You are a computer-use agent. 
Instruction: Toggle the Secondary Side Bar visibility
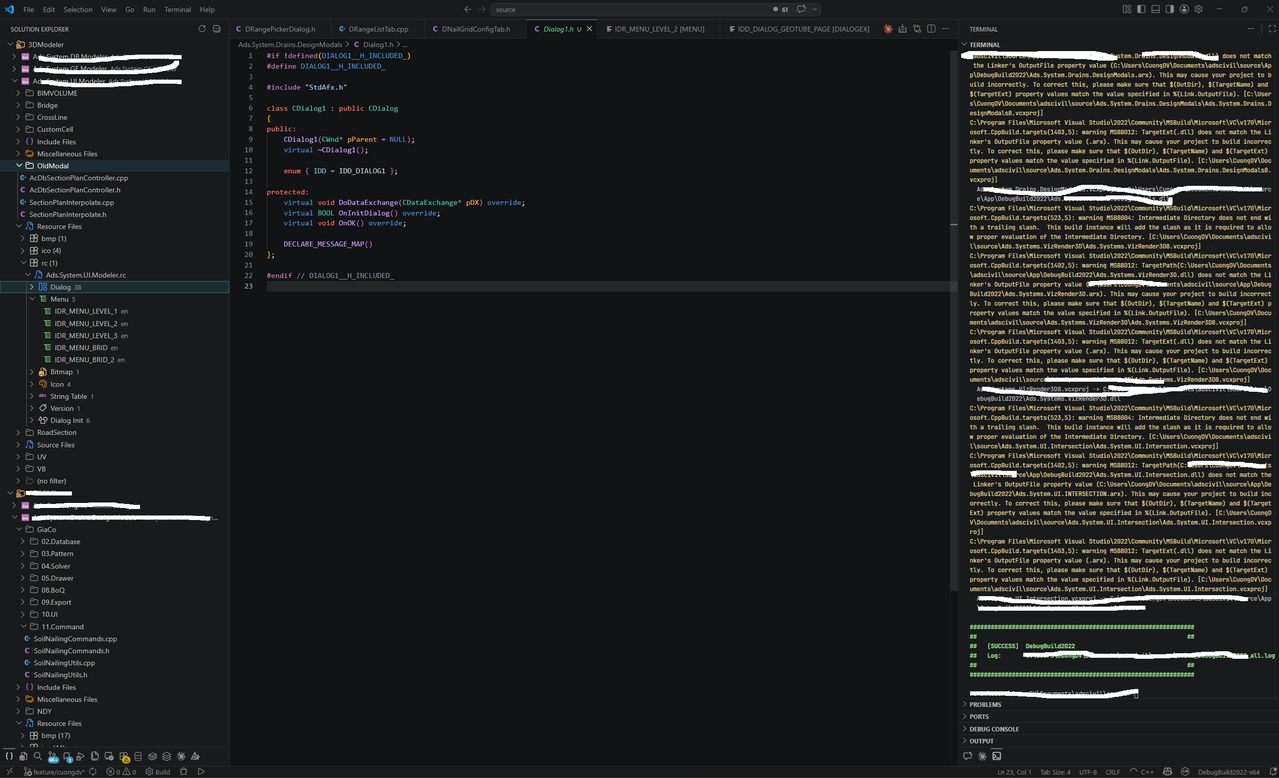(x=1170, y=9)
